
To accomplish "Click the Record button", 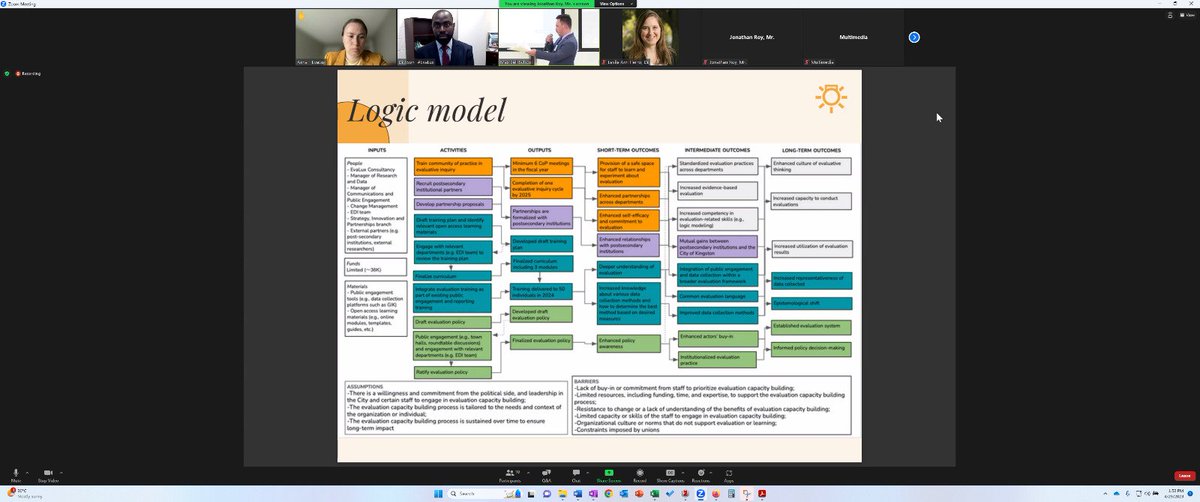I will [x=640, y=474].
